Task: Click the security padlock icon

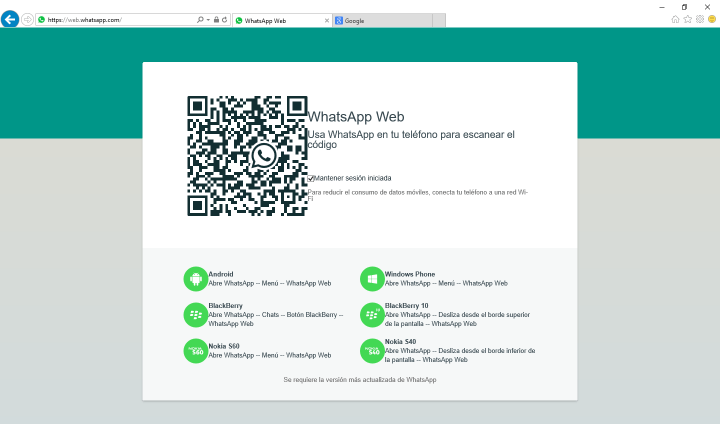Action: pyautogui.click(x=216, y=20)
